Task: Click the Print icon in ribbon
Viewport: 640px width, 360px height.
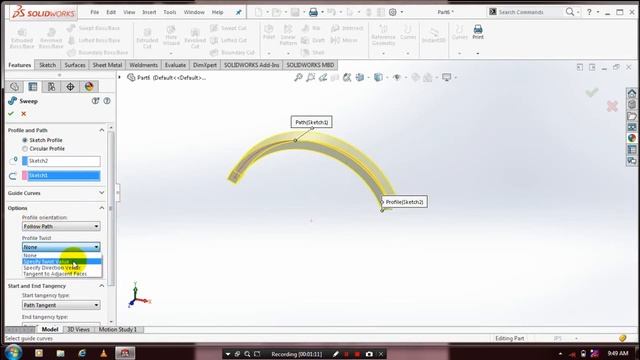Action: click(x=478, y=32)
